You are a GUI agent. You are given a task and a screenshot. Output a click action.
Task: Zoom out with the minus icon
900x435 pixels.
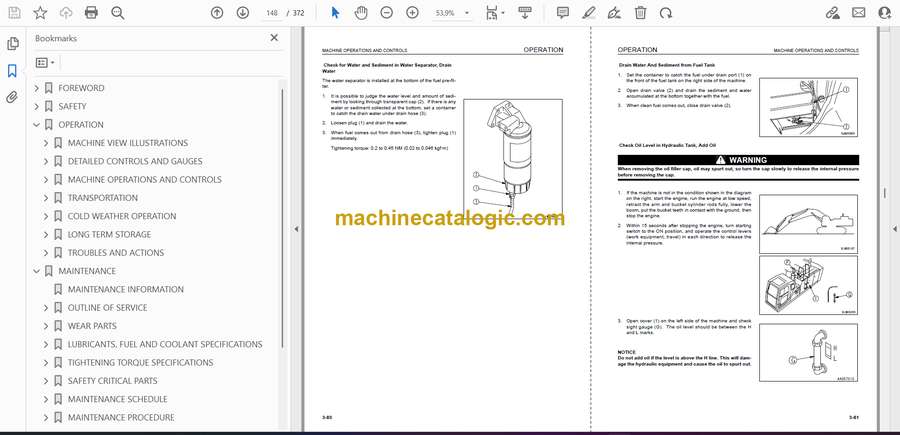386,13
